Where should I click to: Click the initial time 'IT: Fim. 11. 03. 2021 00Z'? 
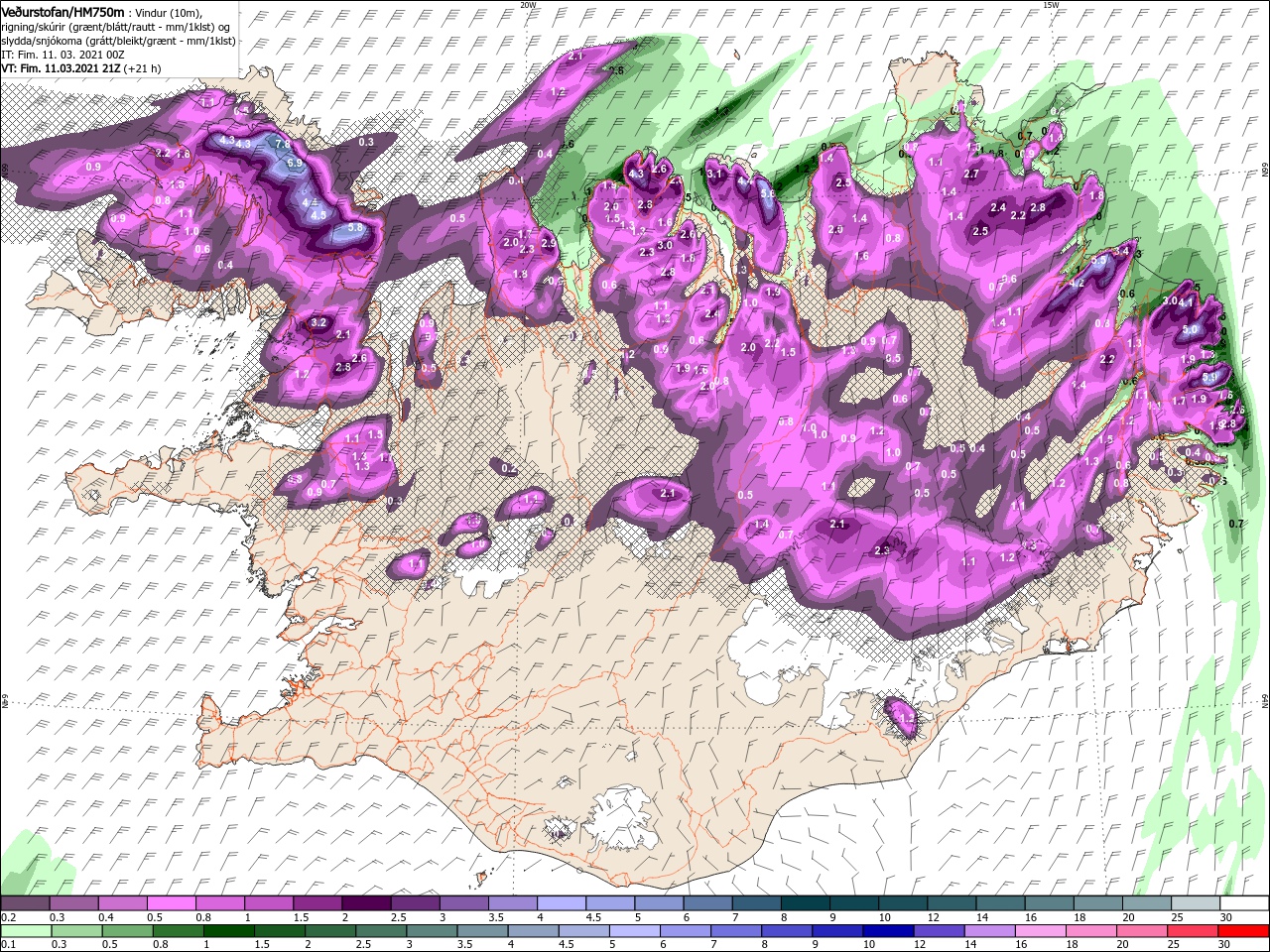[x=63, y=55]
